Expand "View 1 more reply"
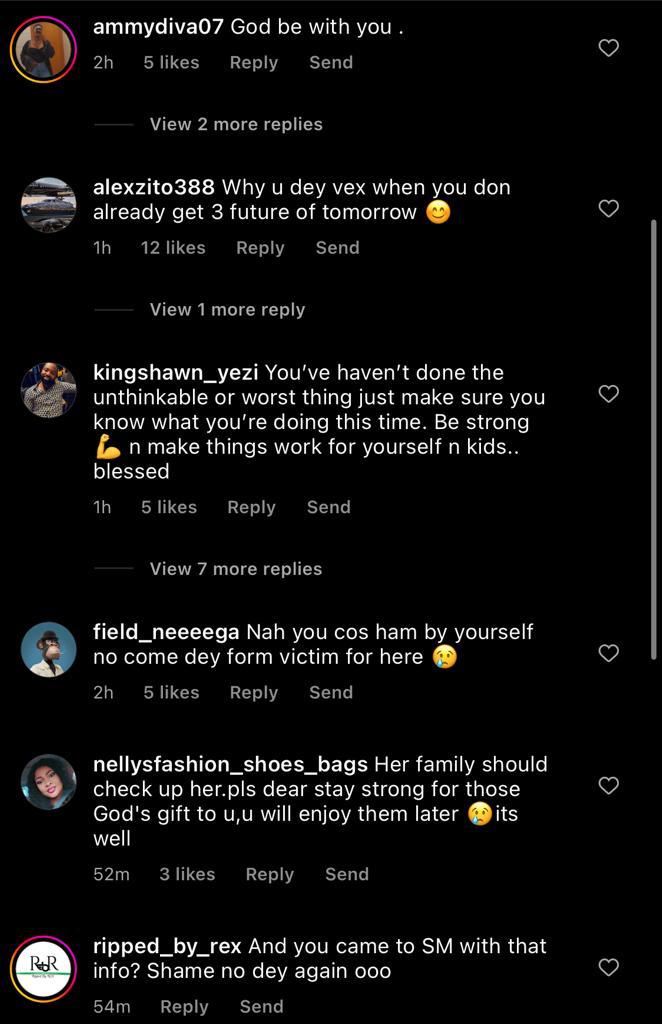 coord(227,310)
